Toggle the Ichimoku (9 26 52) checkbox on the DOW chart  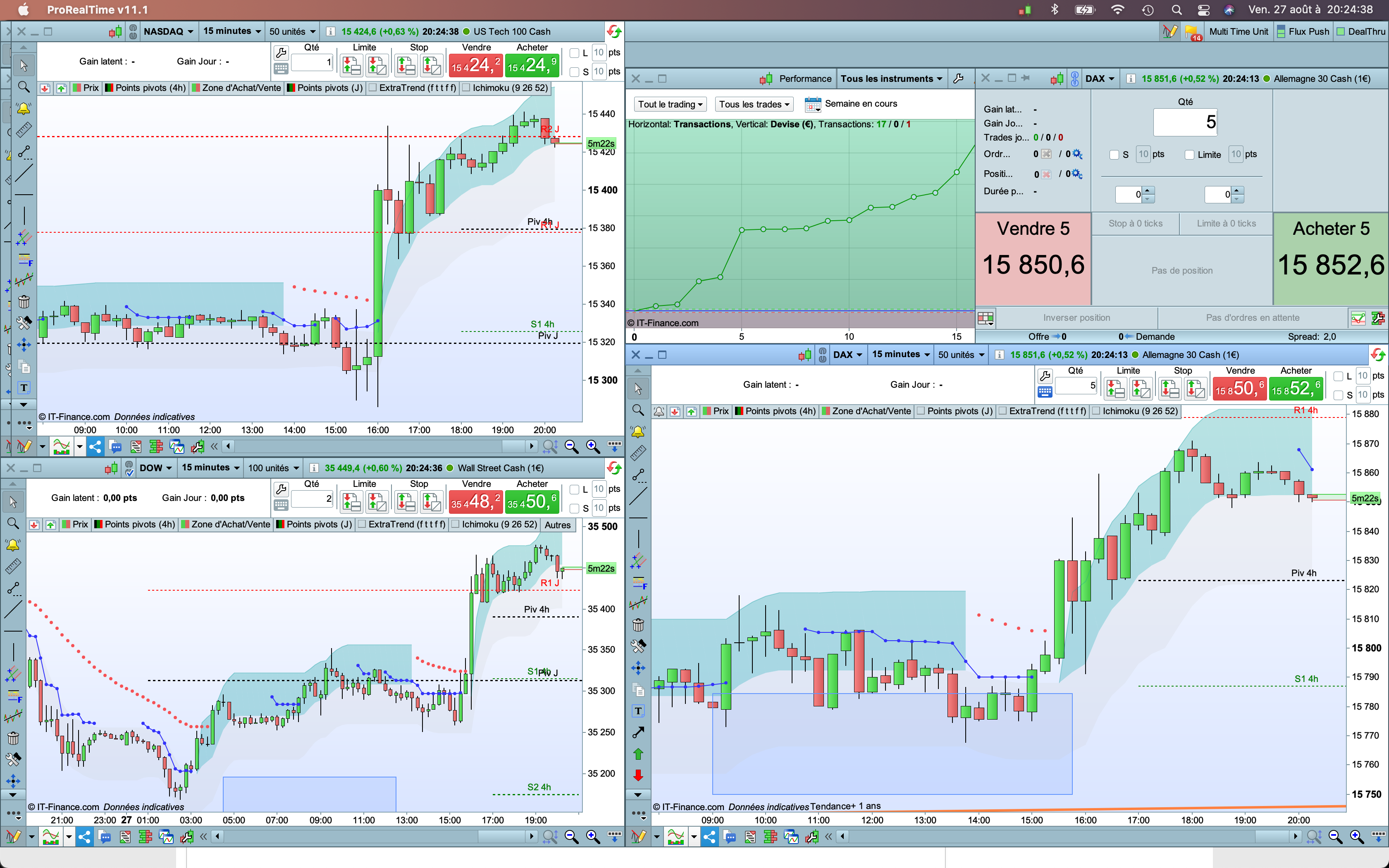click(455, 524)
